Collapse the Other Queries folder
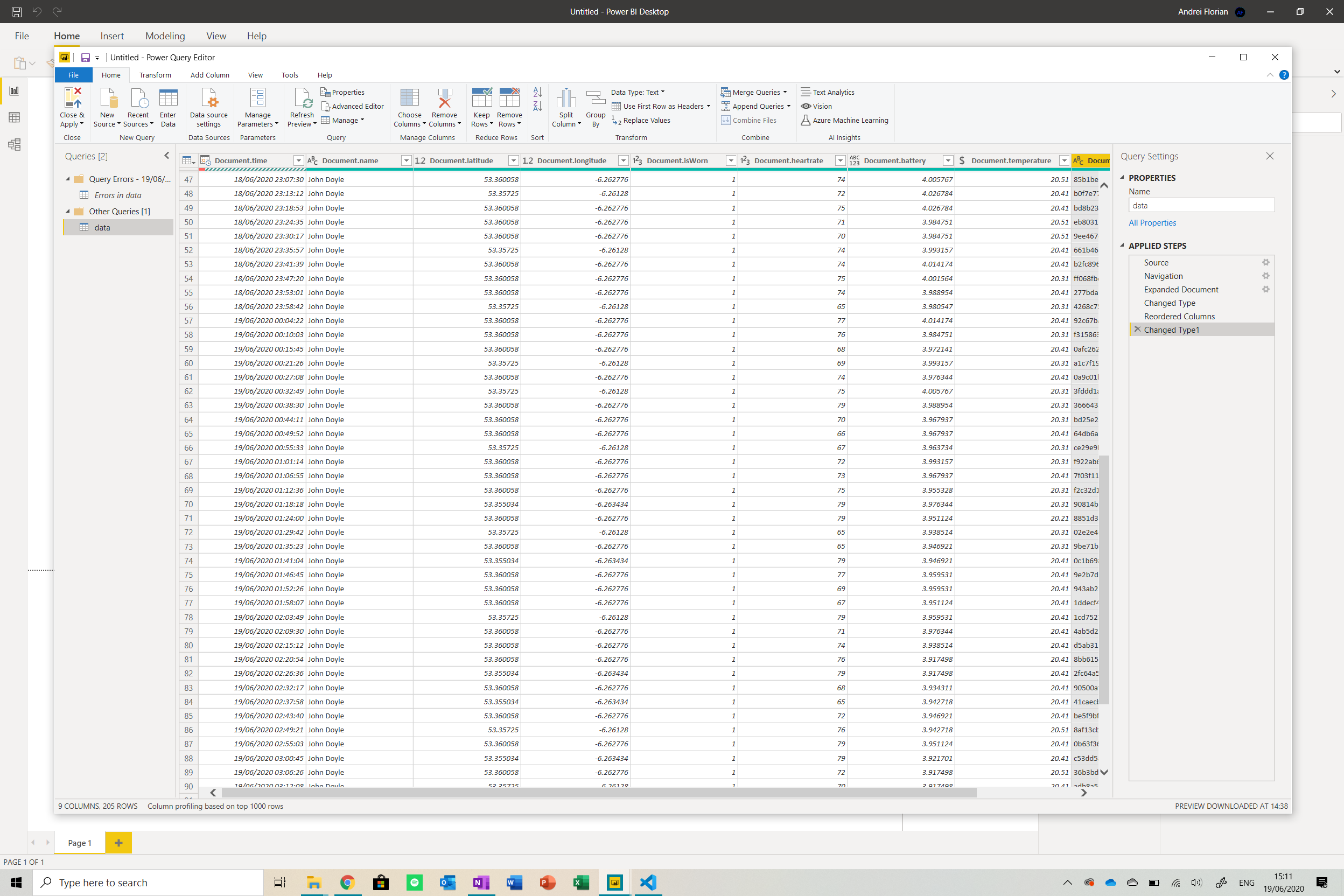This screenshot has height=896, width=1344. pyautogui.click(x=68, y=212)
